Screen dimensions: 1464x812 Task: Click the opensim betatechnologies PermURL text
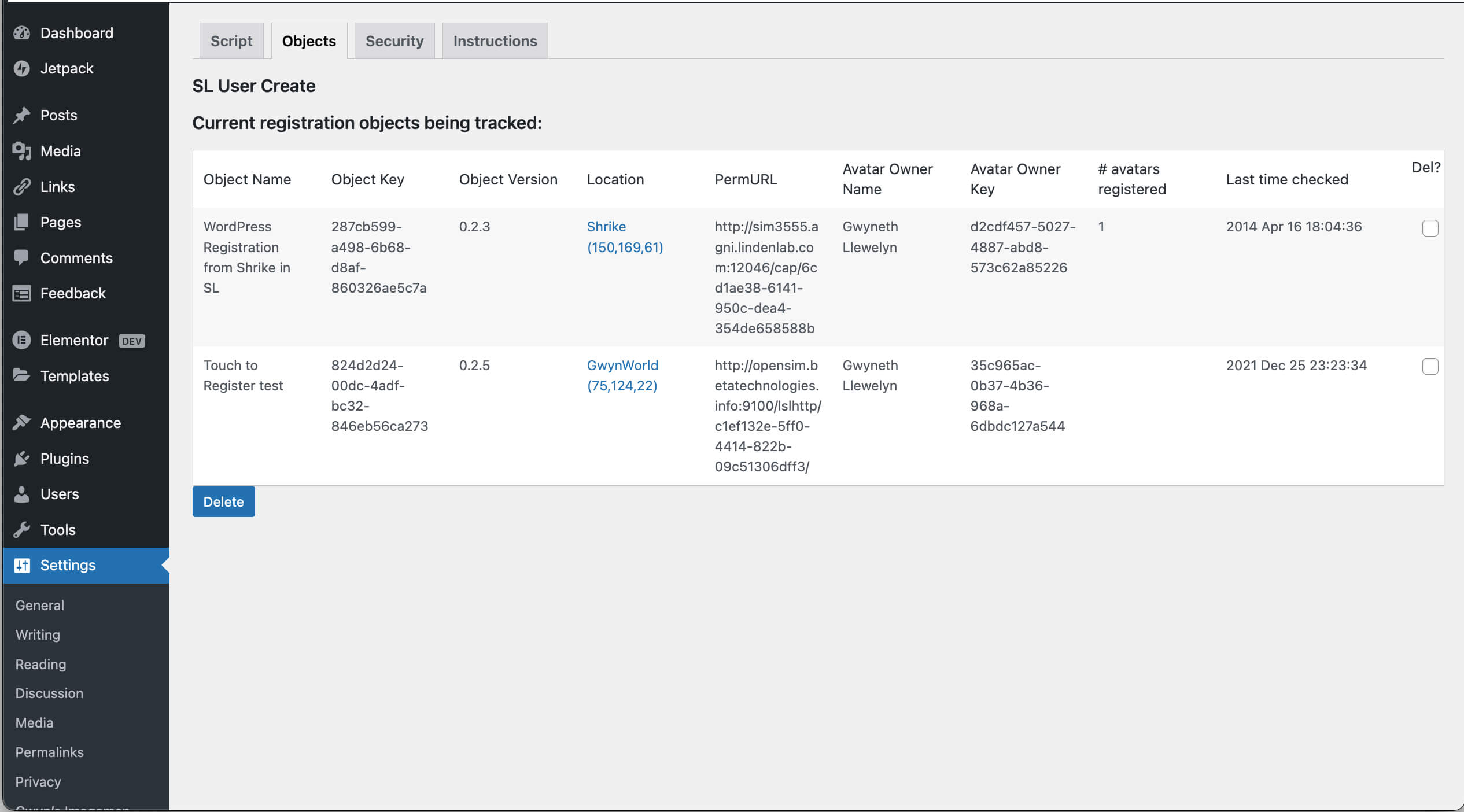tap(768, 416)
